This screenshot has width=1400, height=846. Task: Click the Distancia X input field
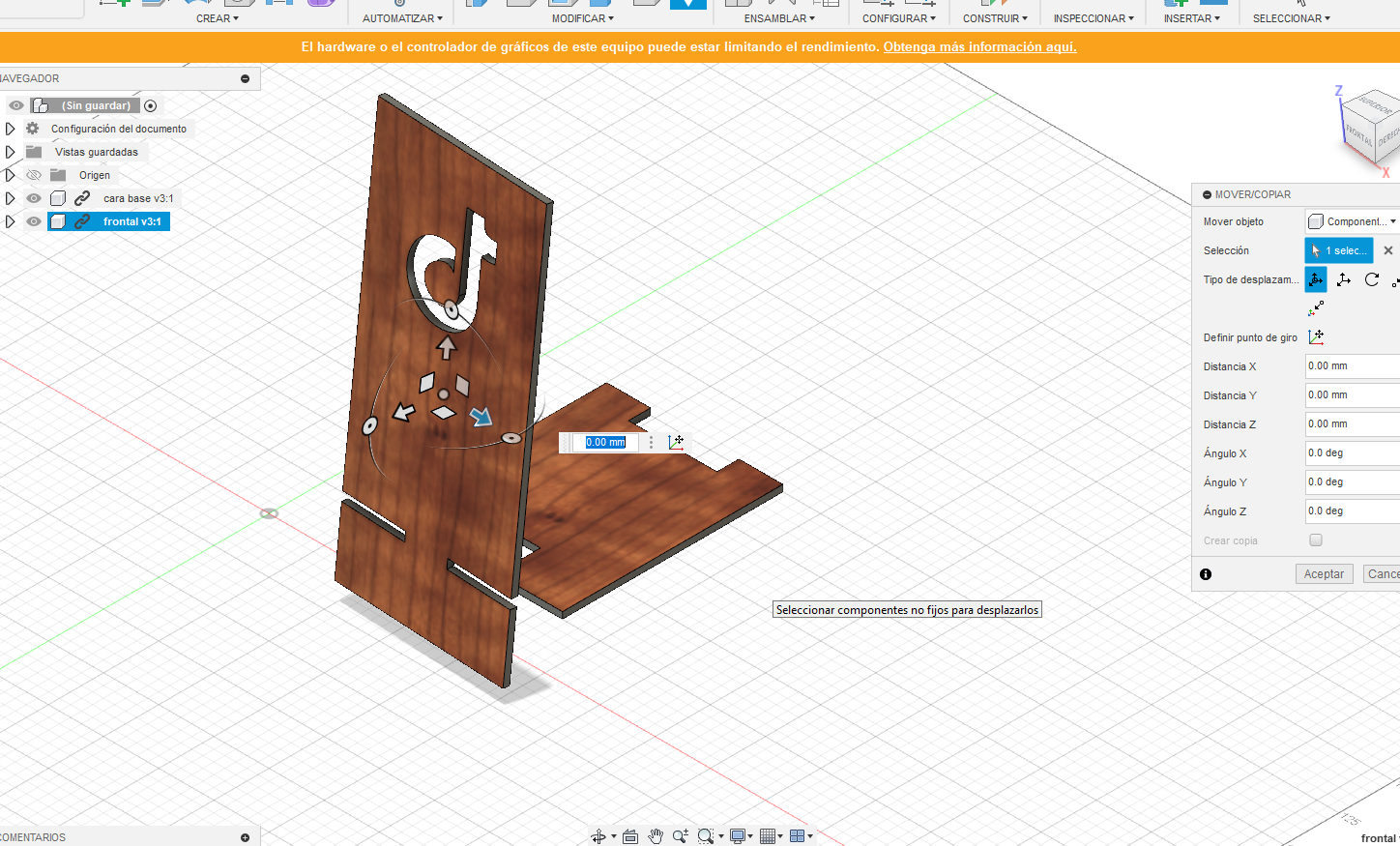pyautogui.click(x=1353, y=366)
